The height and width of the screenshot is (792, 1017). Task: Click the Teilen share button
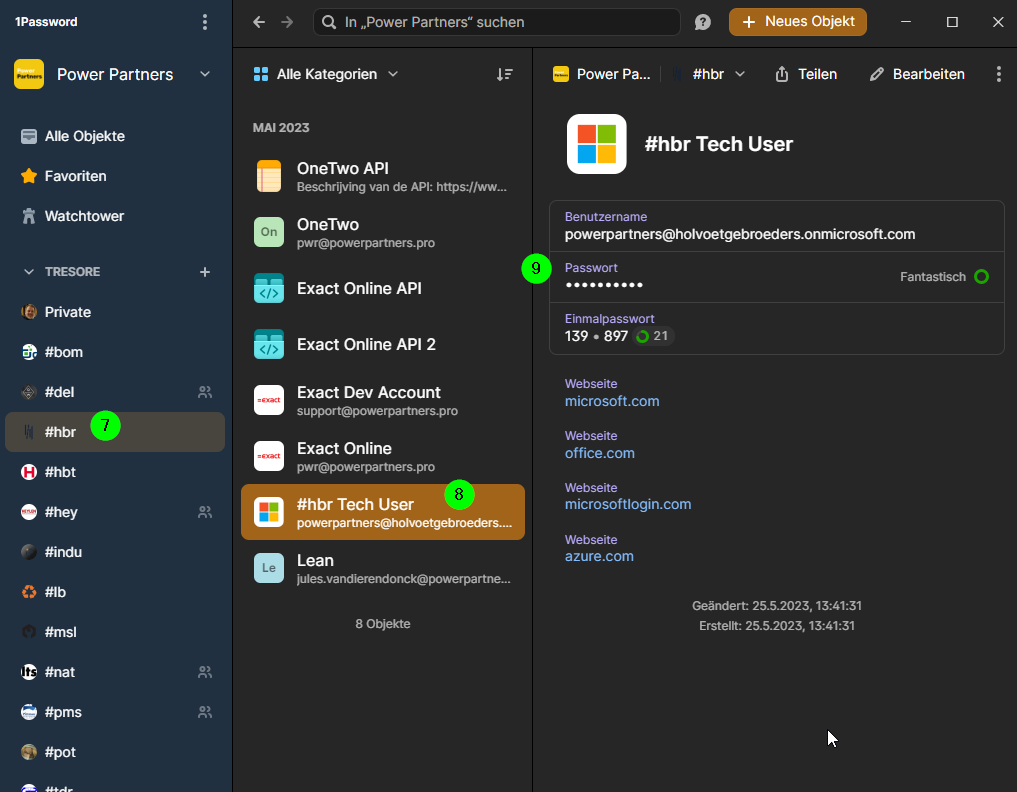(x=806, y=74)
